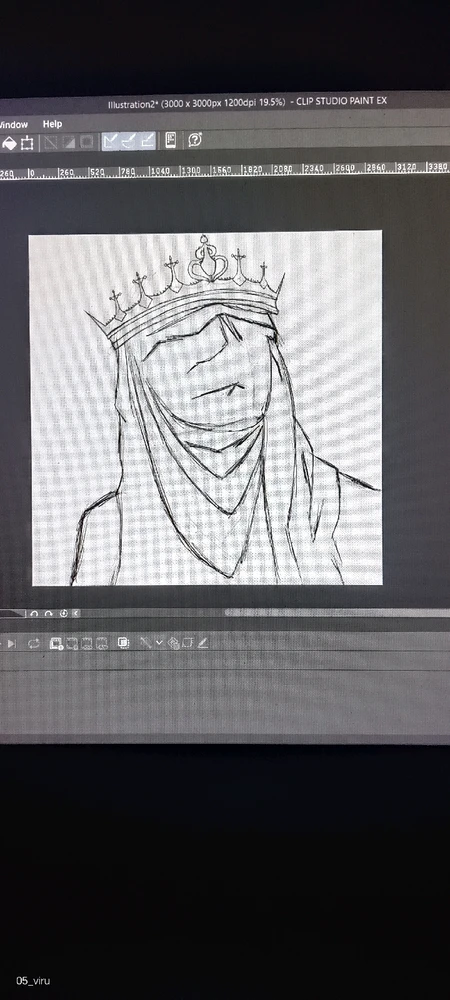Click the scroll-left arrow of the canvas scrollbar
Screen dimensions: 450x1000
[76, 614]
